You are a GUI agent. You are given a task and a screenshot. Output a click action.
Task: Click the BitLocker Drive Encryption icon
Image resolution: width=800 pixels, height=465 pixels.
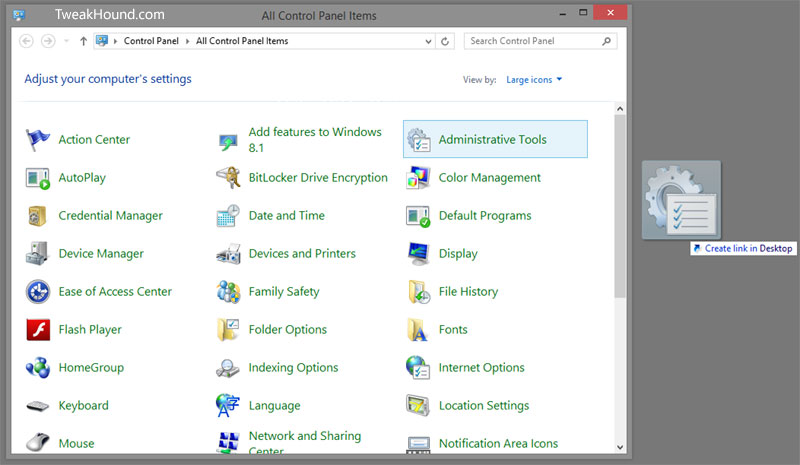(228, 178)
